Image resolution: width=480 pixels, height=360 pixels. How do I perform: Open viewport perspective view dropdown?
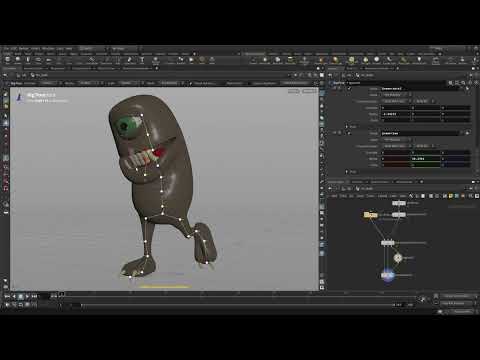point(294,91)
